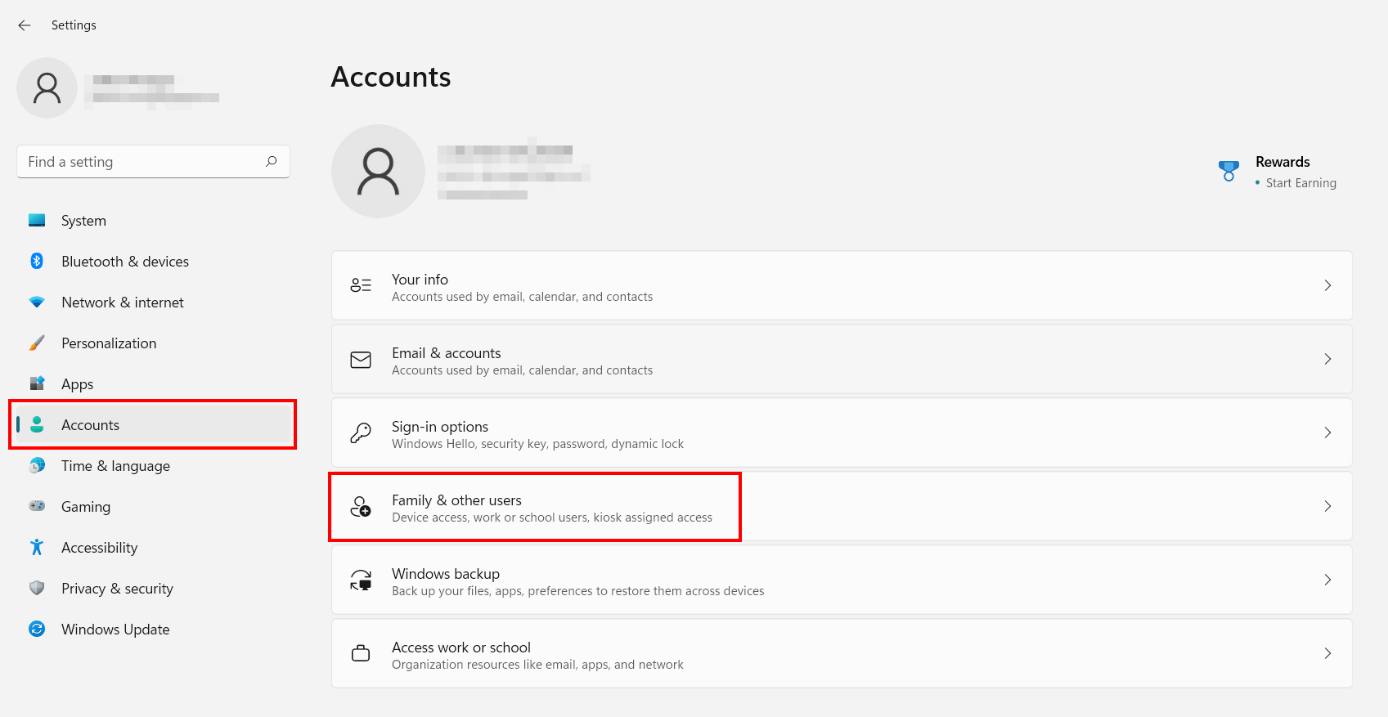Click the Windows backup icon

point(361,580)
